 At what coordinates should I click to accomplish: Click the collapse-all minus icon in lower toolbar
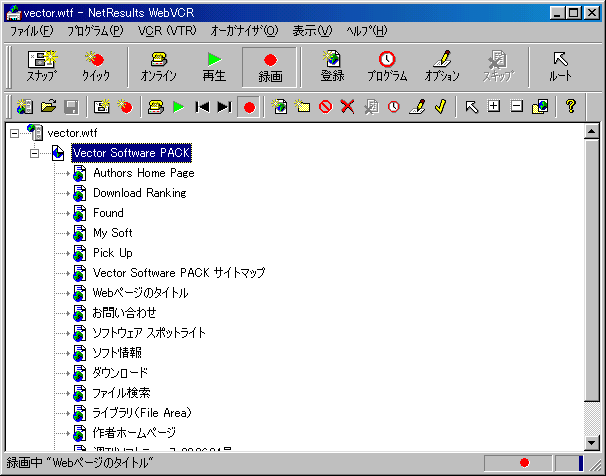tap(517, 106)
